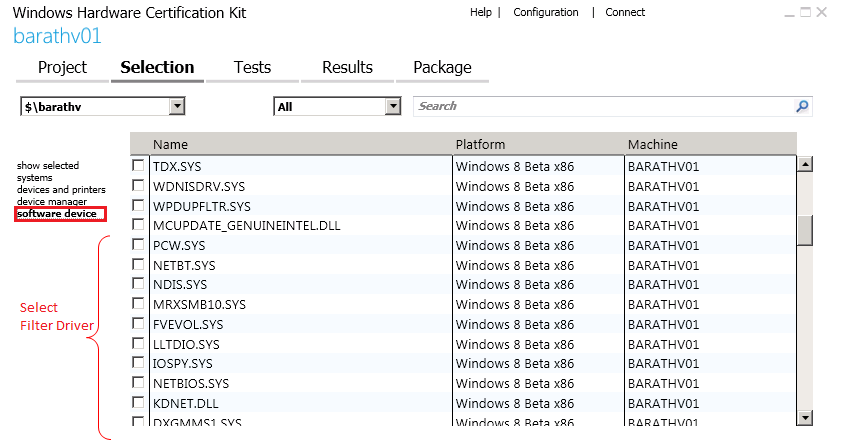852x446 pixels.
Task: Click the list scrollbar up arrow
Action: (x=805, y=164)
